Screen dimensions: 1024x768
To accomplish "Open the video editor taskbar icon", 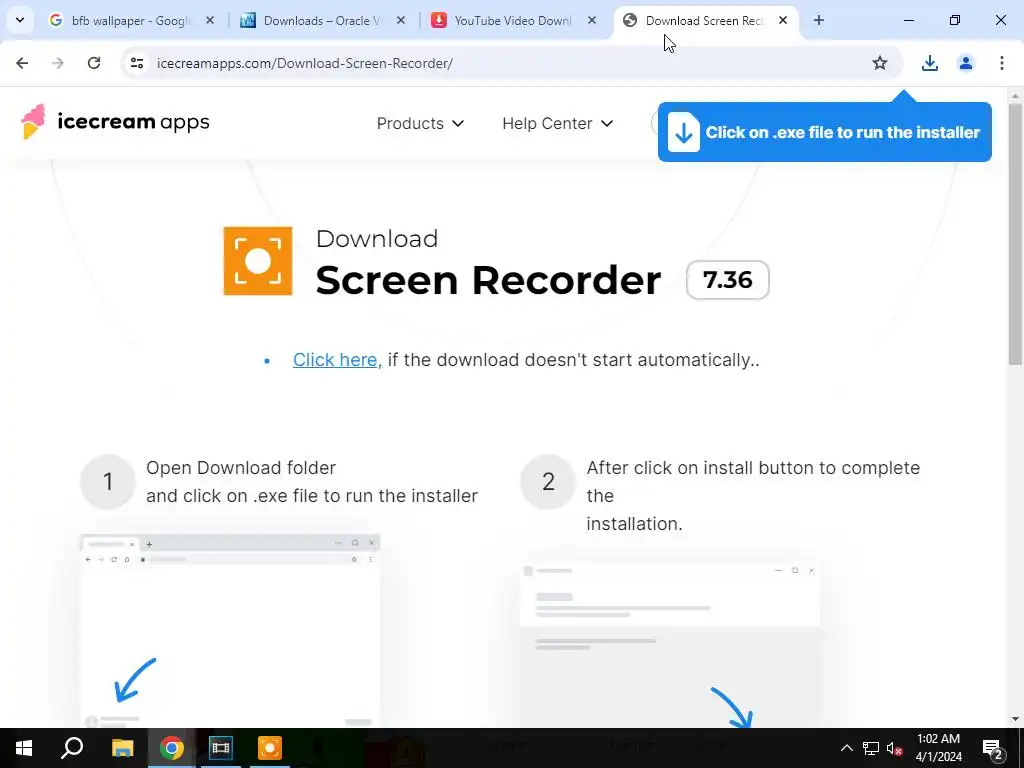I will [x=221, y=748].
